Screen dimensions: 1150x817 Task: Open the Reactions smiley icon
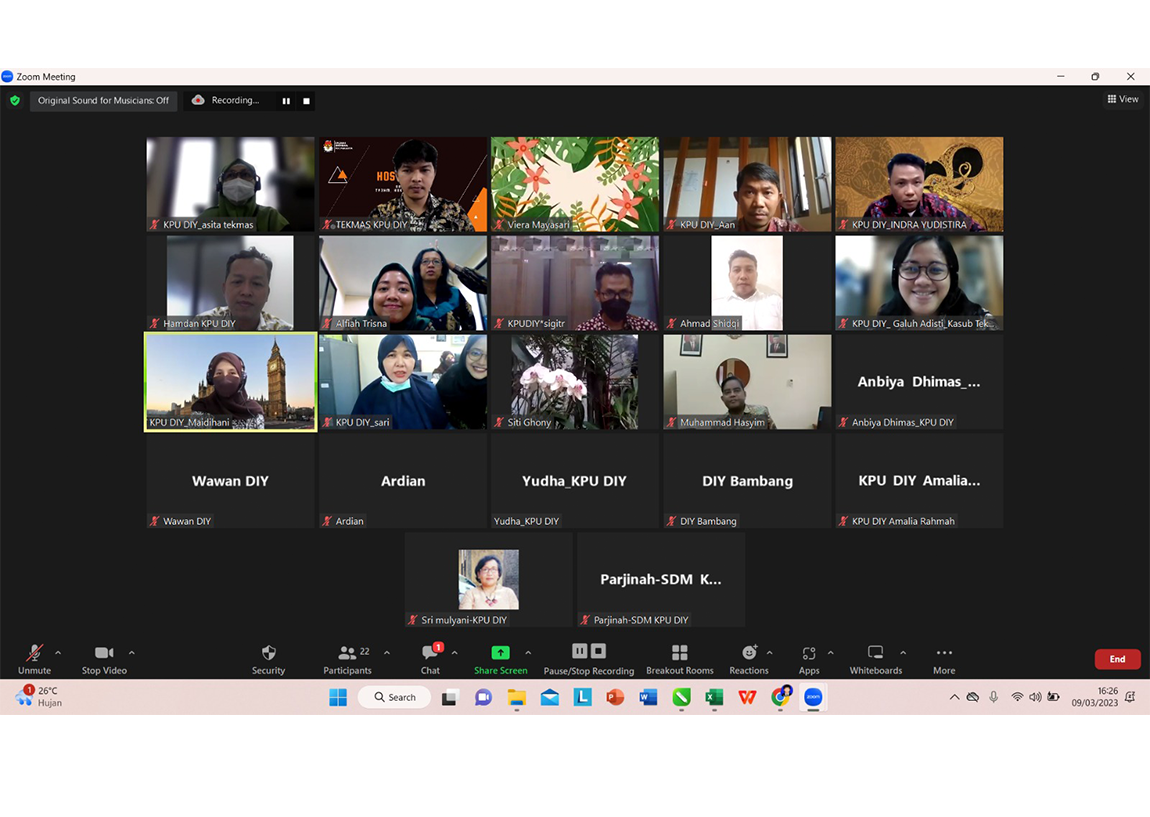pos(748,653)
